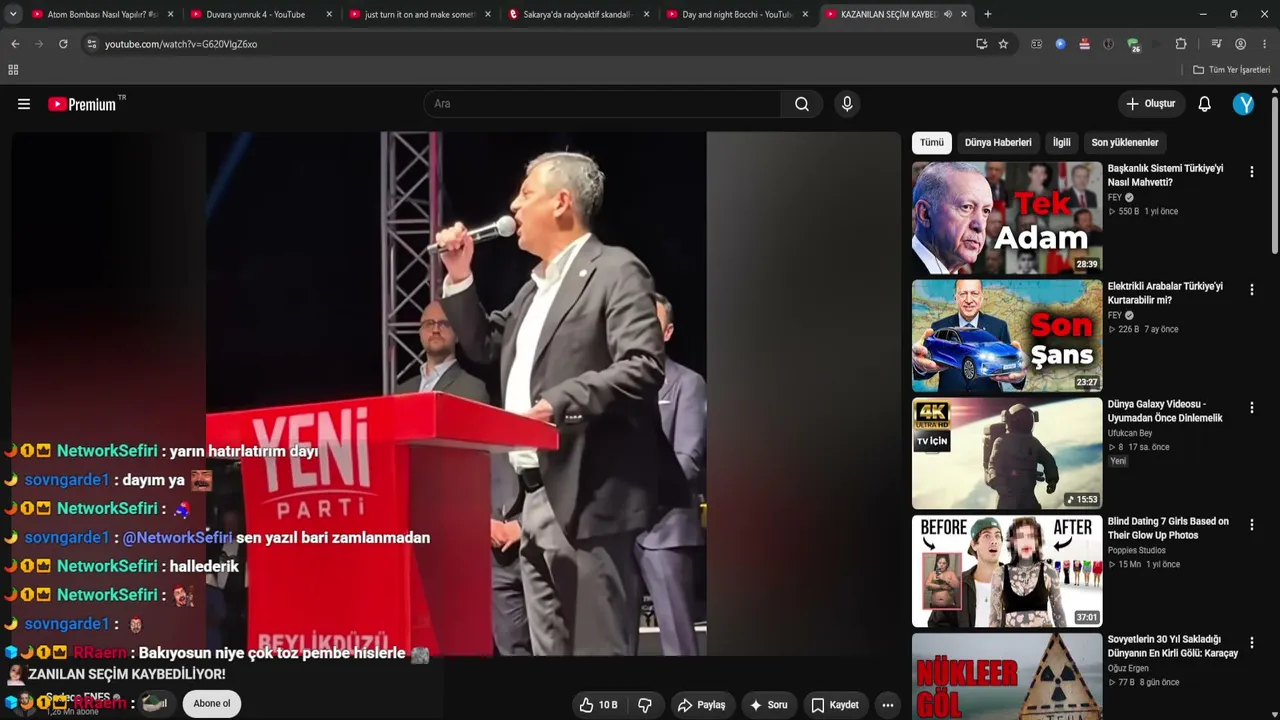This screenshot has width=1280, height=720.
Task: Open the Oluştur create menu
Action: point(1151,104)
